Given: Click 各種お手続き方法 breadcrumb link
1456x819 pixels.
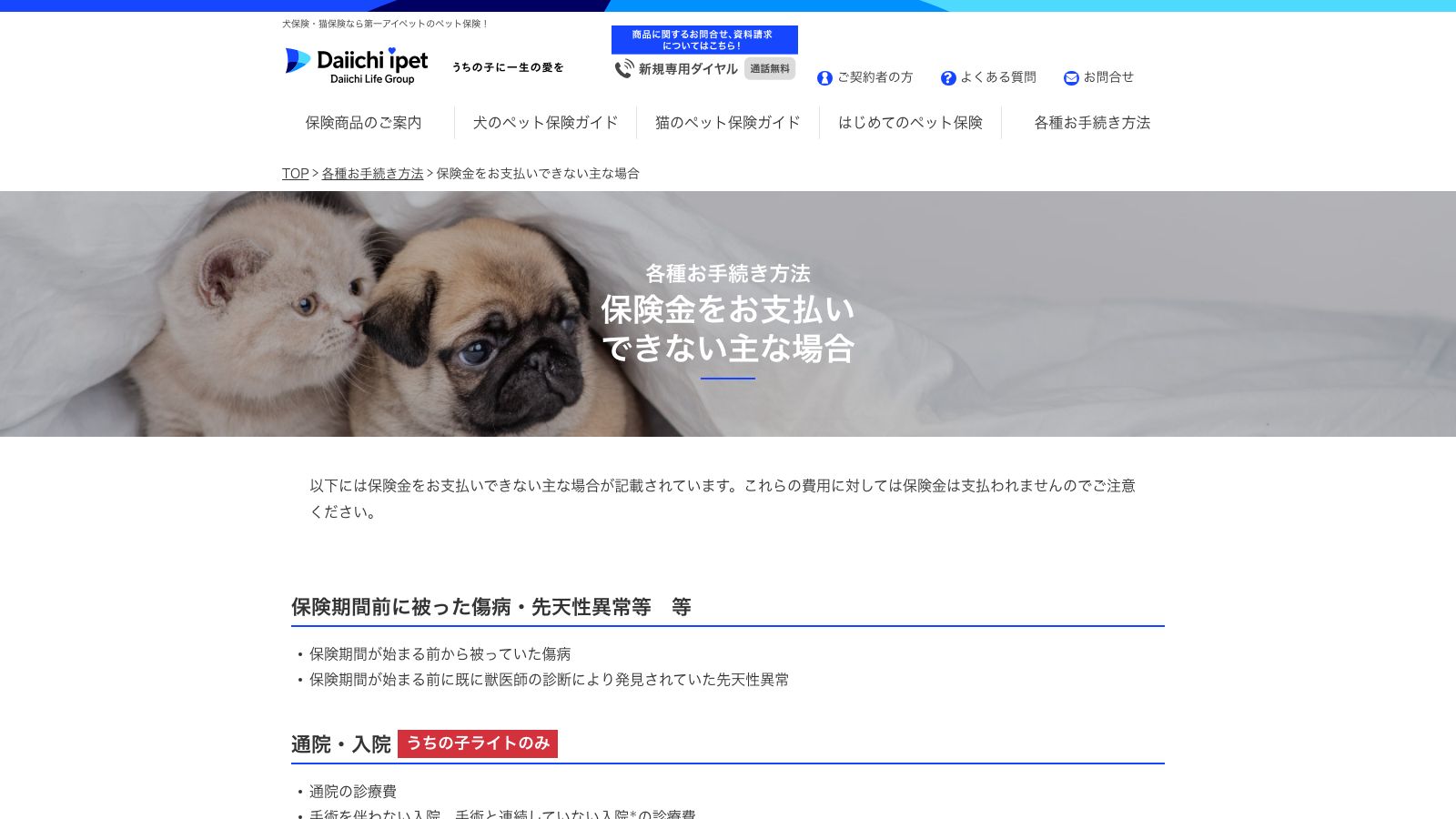Looking at the screenshot, I should tap(372, 174).
